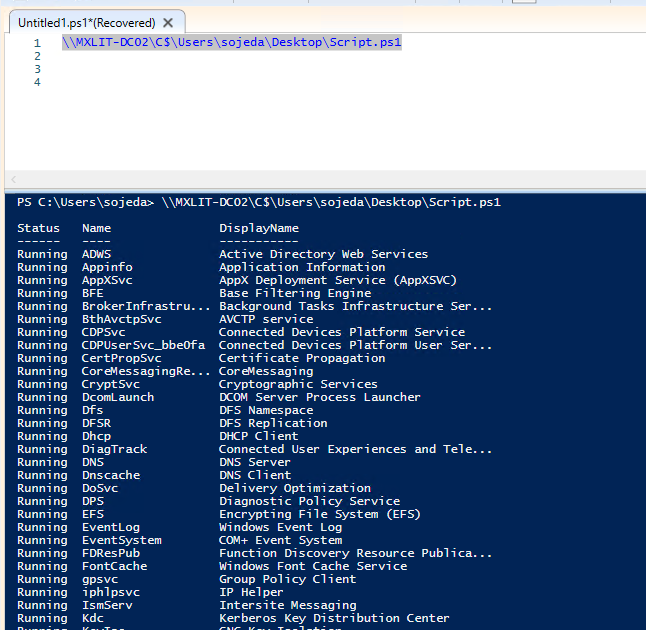Click the DNS Server display name

coord(255,462)
